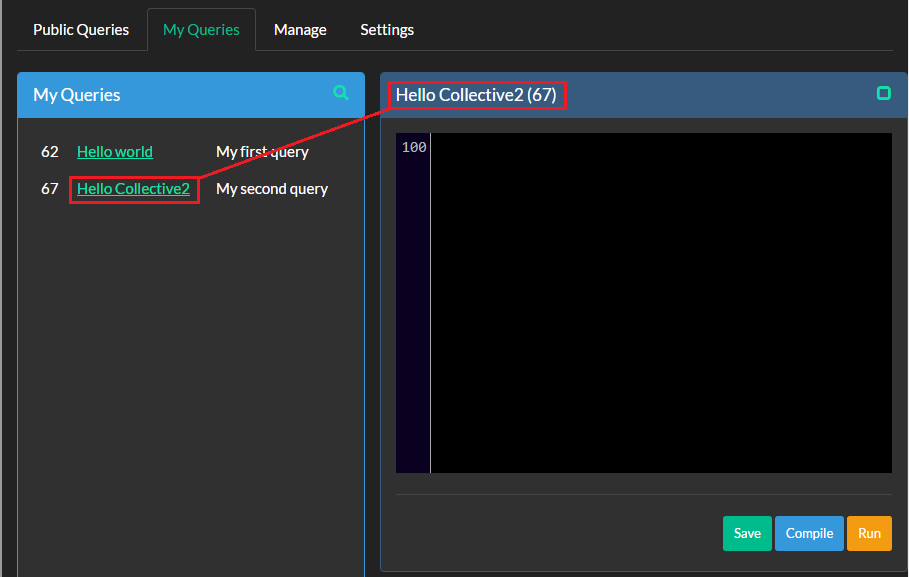Go to the Settings tab

(x=387, y=30)
